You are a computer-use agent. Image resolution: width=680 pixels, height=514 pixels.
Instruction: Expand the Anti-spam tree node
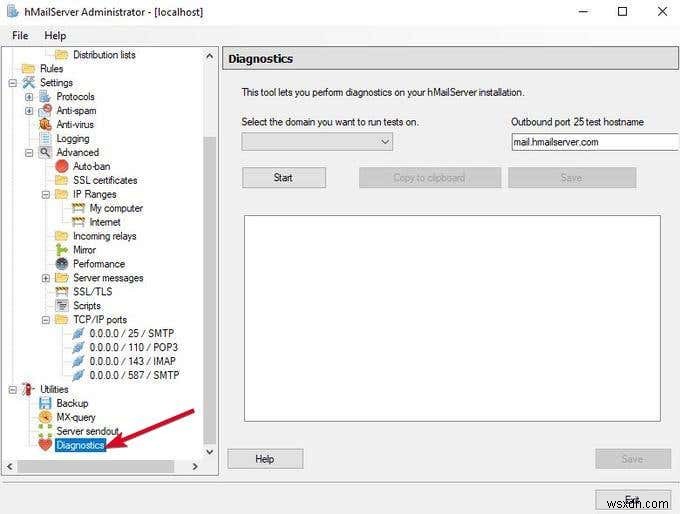tap(29, 111)
